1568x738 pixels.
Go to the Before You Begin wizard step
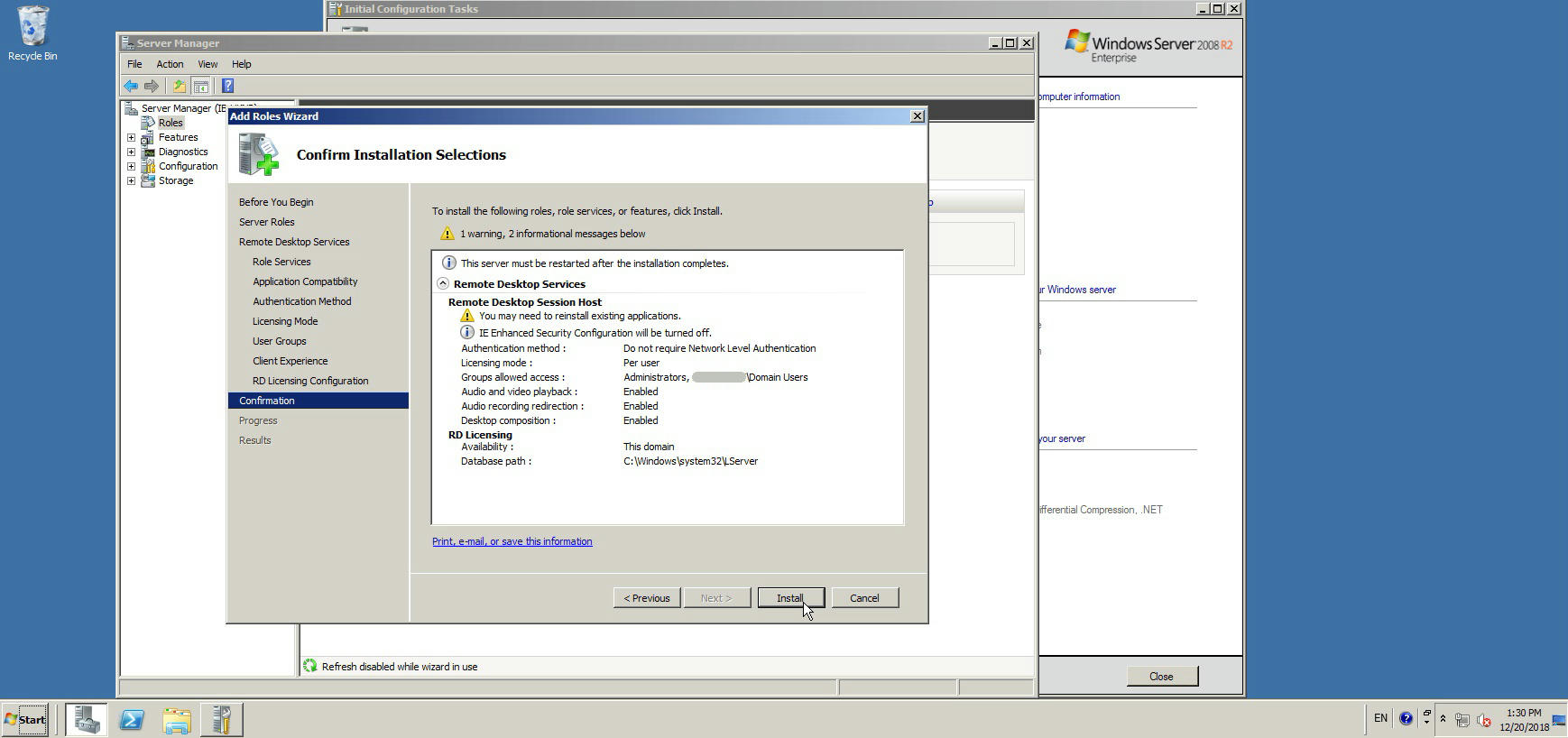point(276,202)
